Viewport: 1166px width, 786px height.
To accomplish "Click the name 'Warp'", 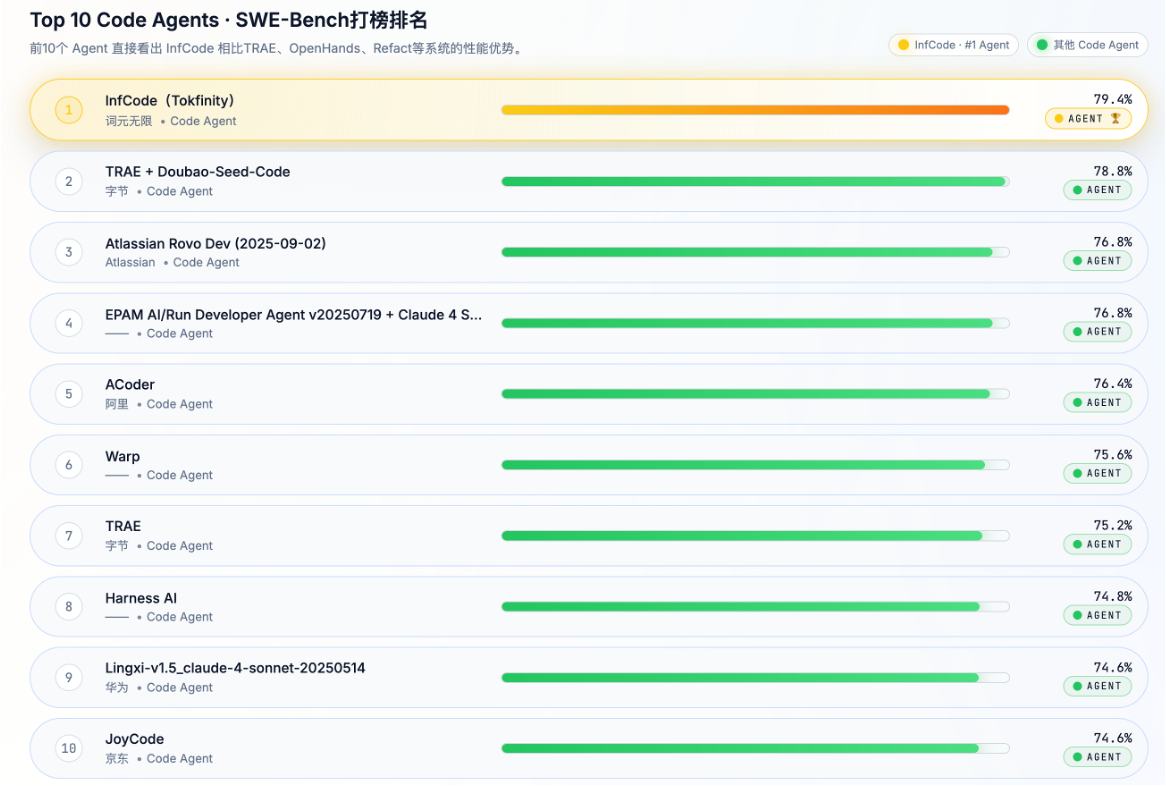I will [x=122, y=457].
